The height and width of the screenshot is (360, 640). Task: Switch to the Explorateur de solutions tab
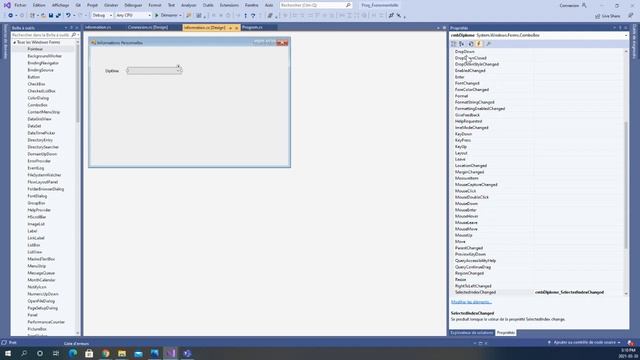471,333
